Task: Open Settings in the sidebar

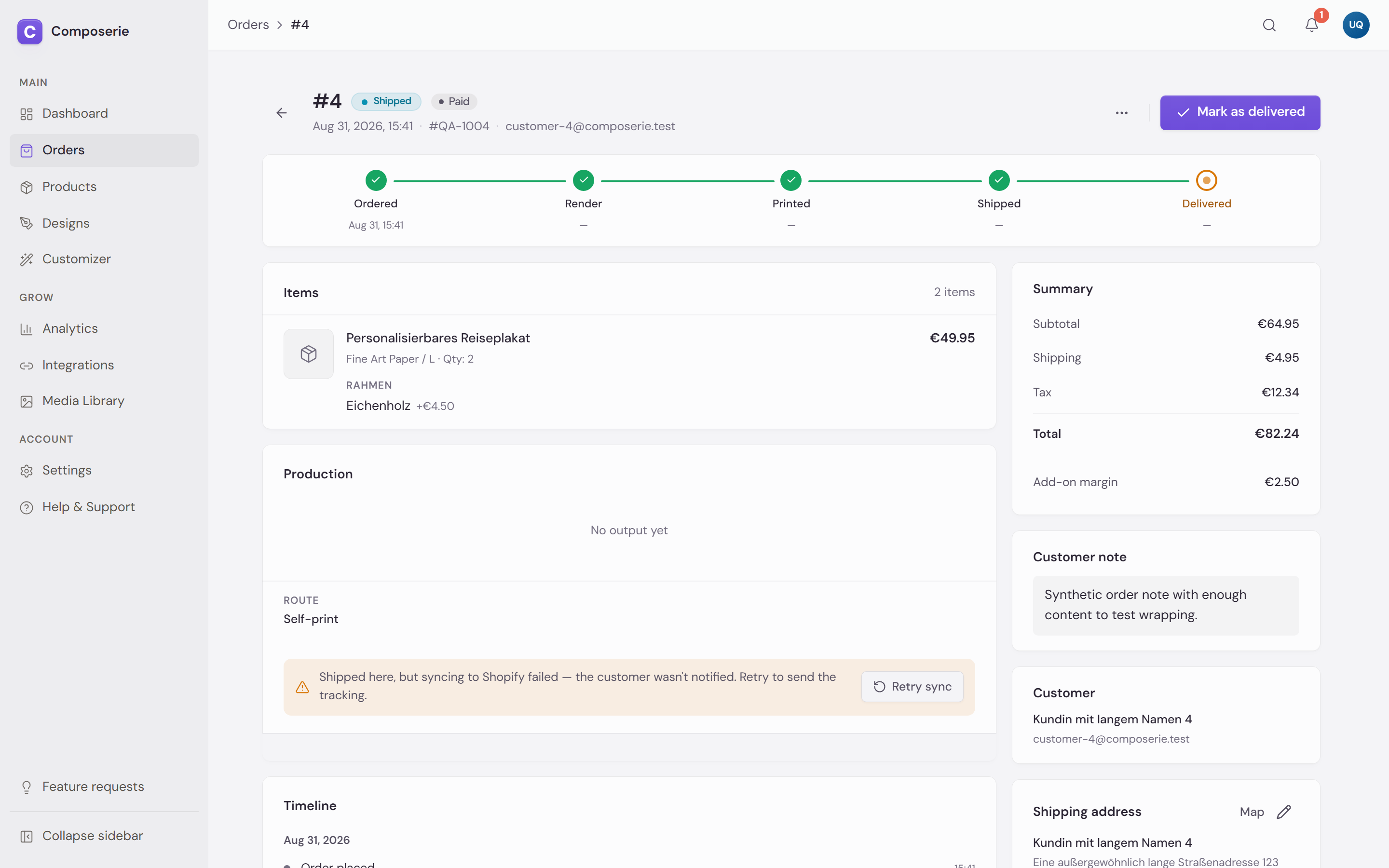Action: point(104,470)
